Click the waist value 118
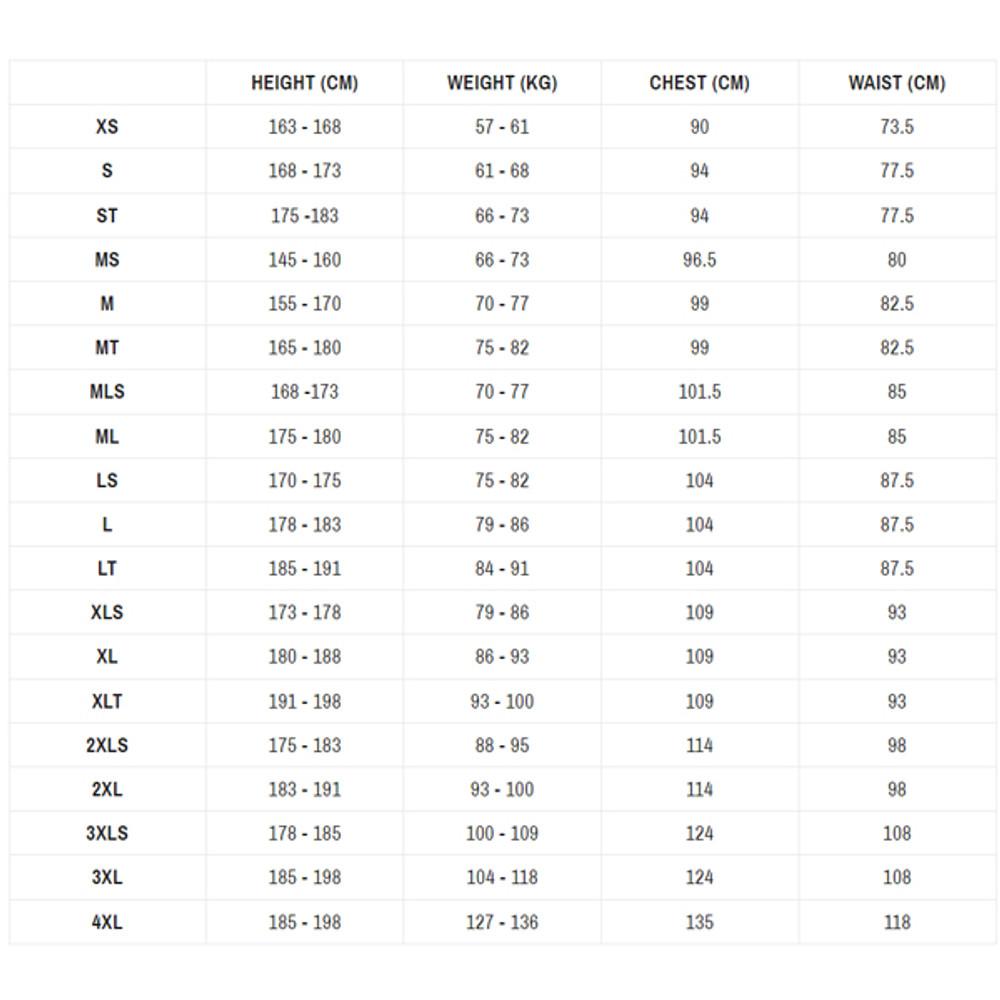This screenshot has height=1000, width=1000. click(x=896, y=922)
